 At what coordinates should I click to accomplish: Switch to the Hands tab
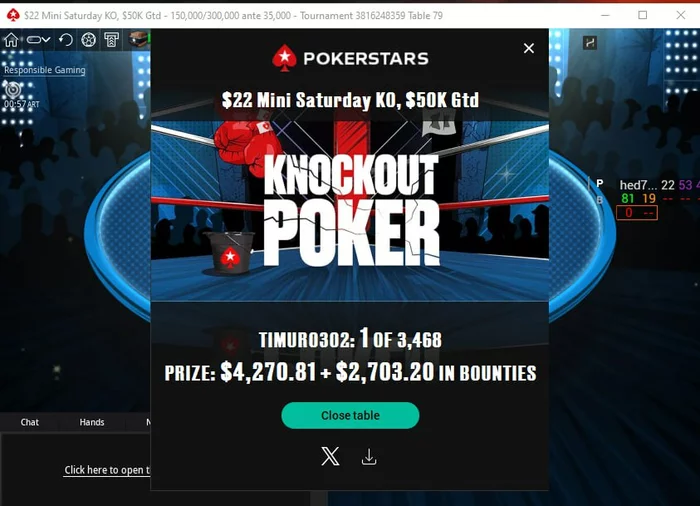pyautogui.click(x=92, y=422)
